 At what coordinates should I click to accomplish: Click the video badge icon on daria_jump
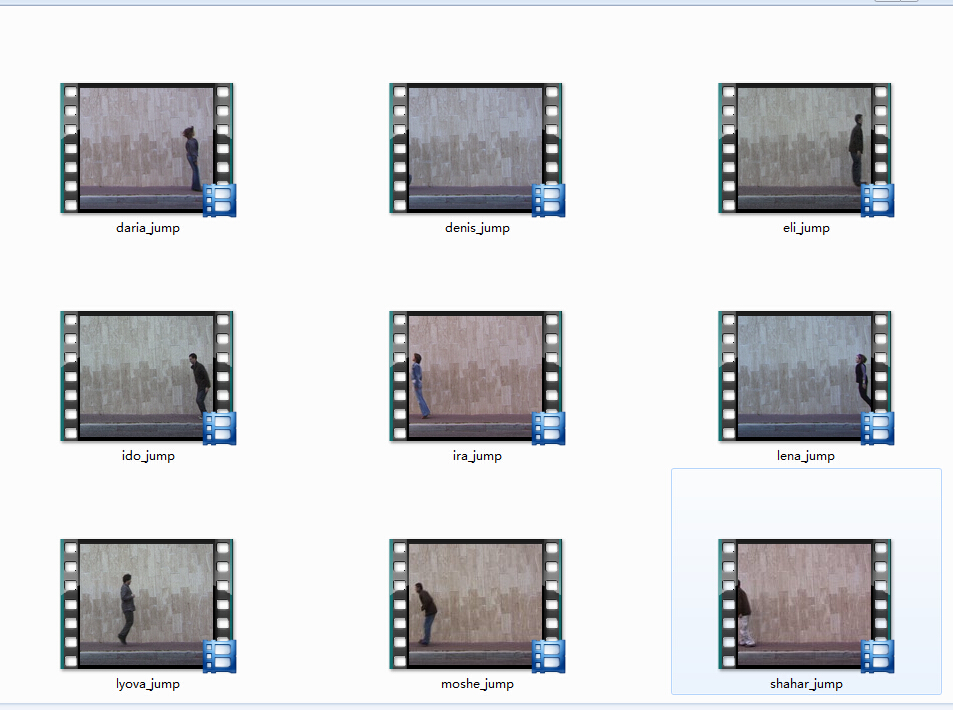[219, 200]
